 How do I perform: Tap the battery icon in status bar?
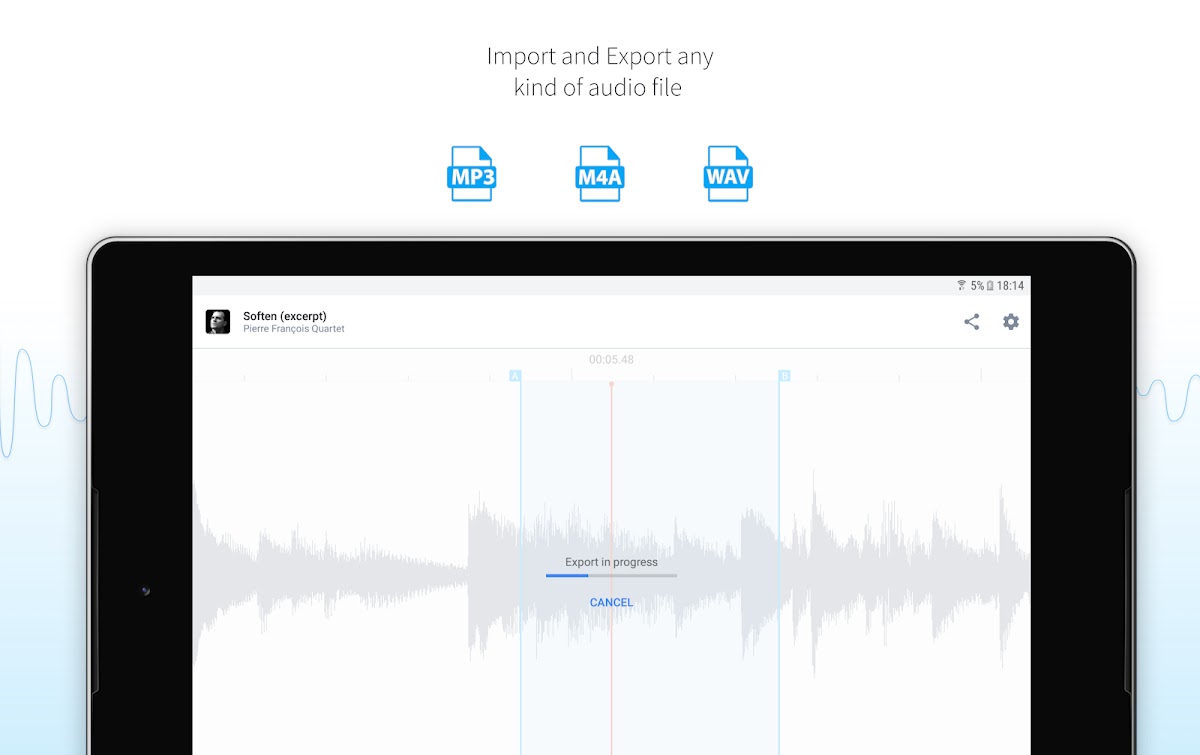990,286
